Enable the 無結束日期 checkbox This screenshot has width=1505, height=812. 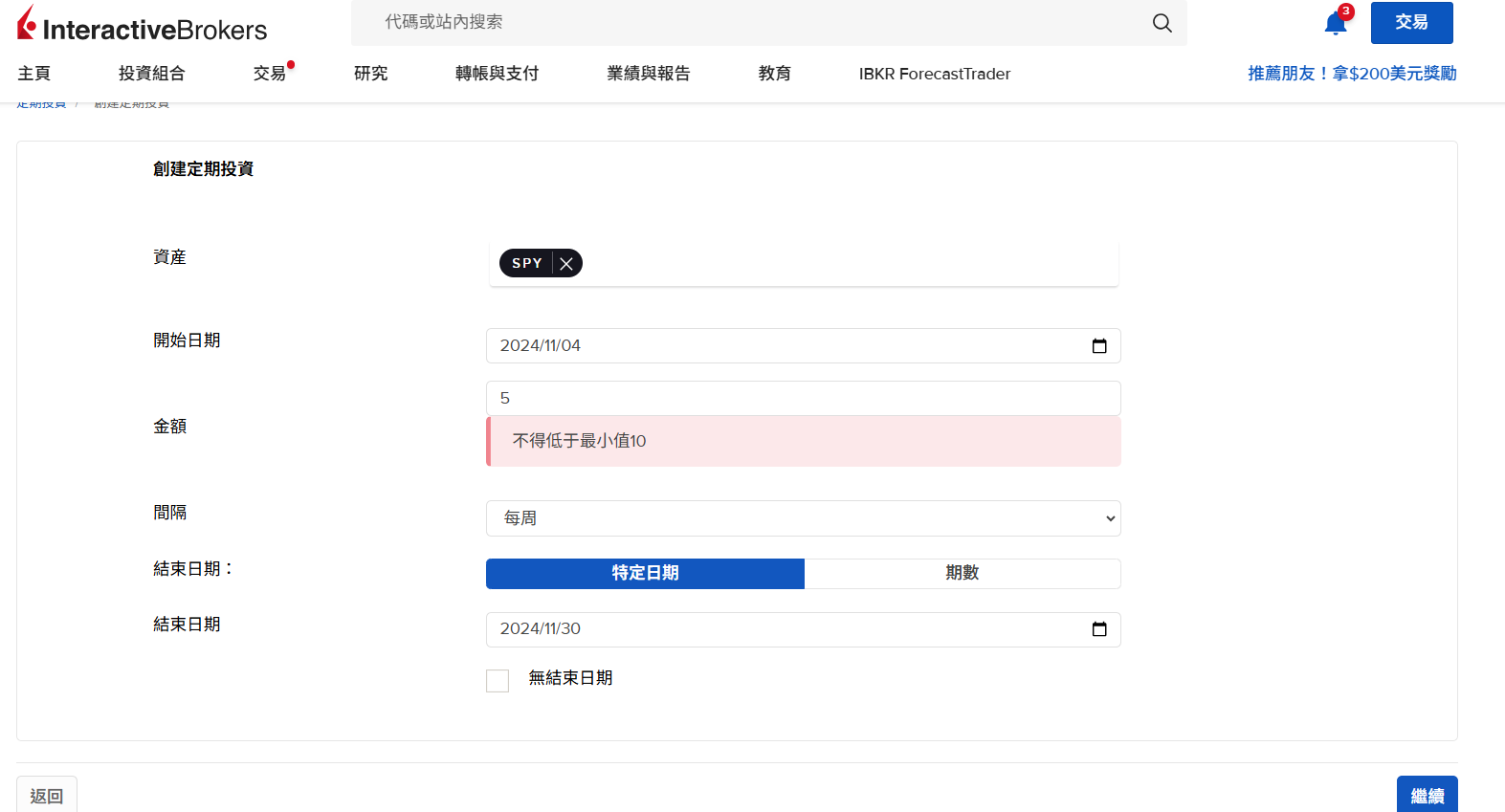pos(498,680)
